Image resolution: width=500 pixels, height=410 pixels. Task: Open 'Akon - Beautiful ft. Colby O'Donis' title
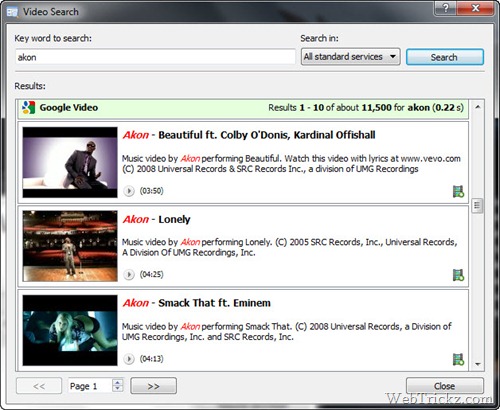249,135
